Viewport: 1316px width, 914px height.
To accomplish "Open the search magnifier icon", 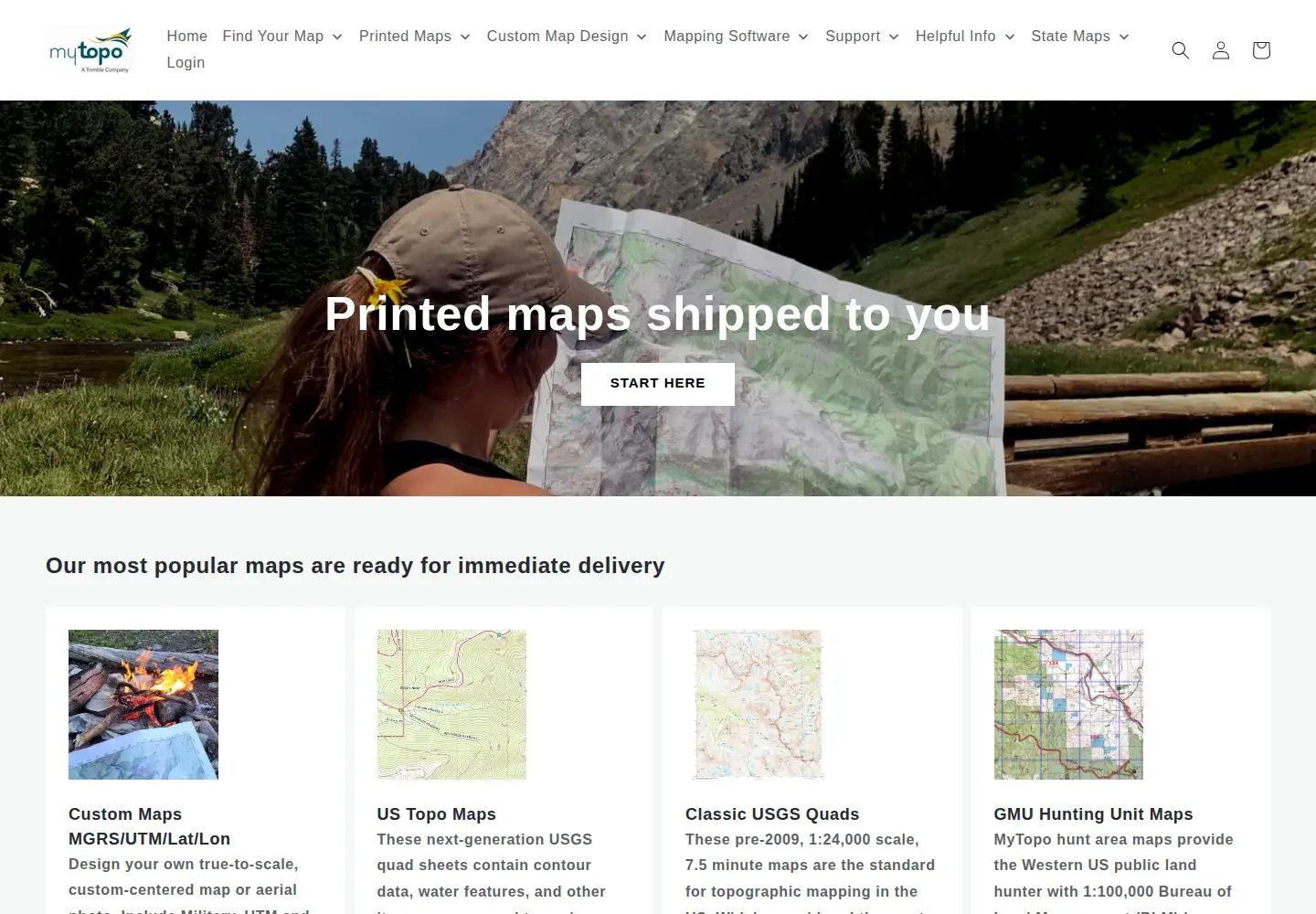I will click(x=1181, y=50).
